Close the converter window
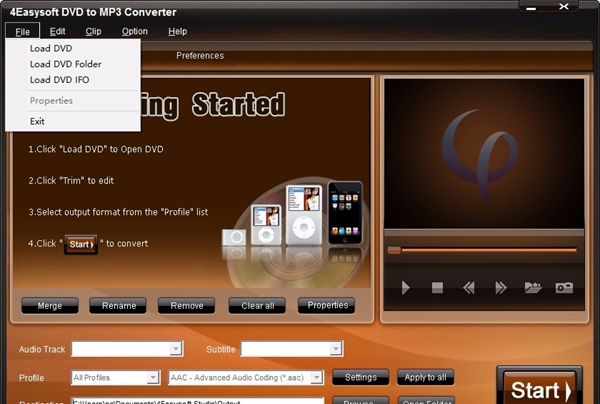The width and height of the screenshot is (600, 404). [563, 7]
